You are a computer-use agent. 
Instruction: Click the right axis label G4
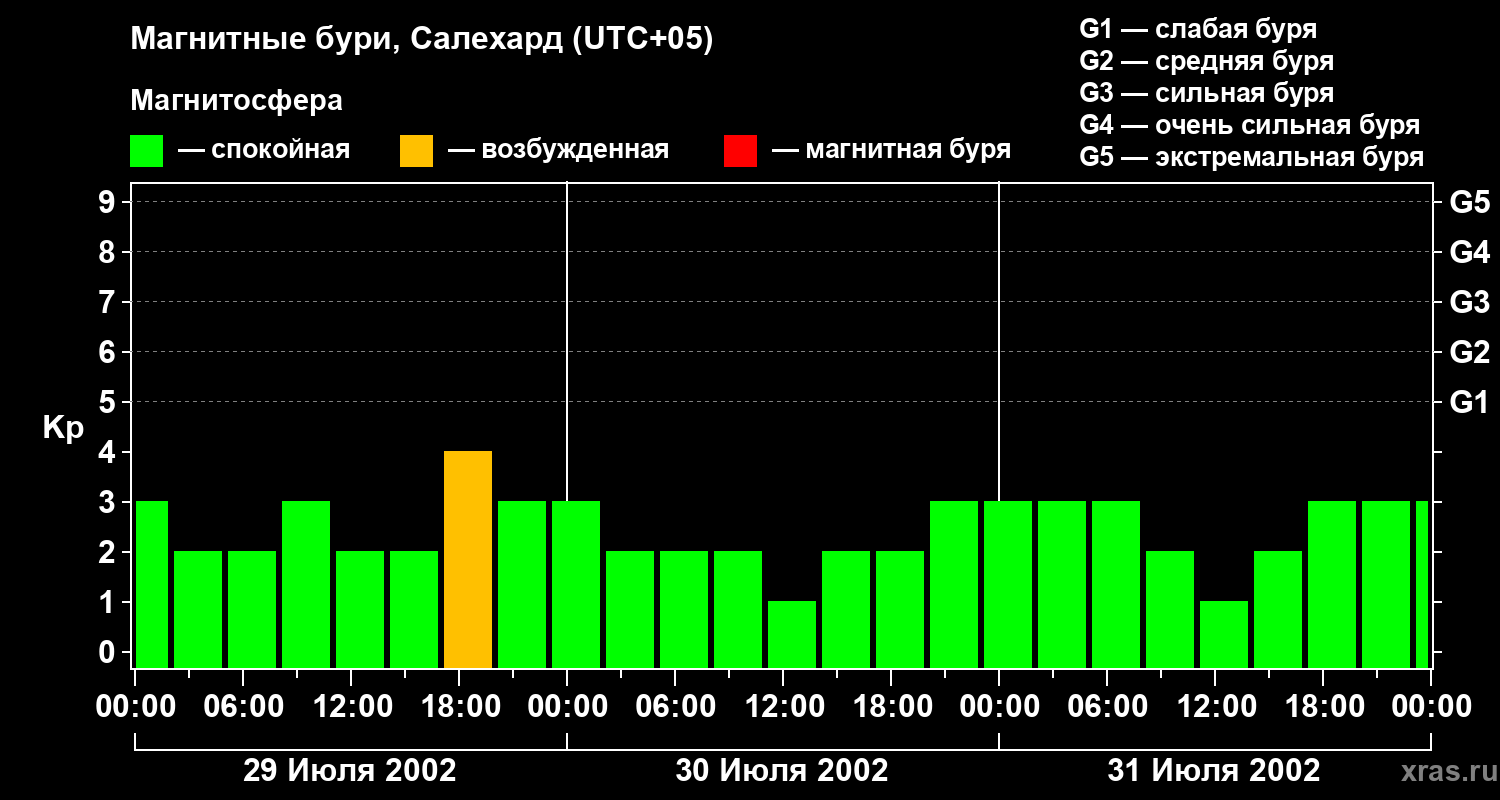(x=1469, y=252)
